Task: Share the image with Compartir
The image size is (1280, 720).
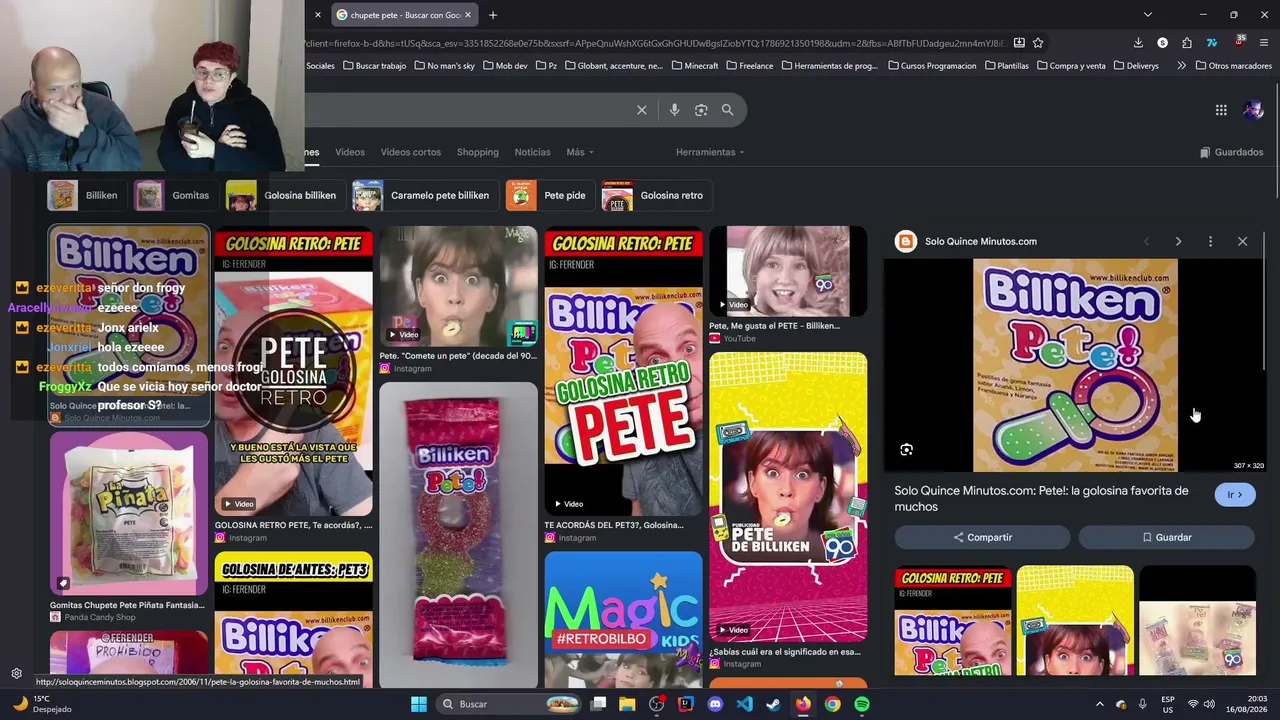Action: click(982, 537)
